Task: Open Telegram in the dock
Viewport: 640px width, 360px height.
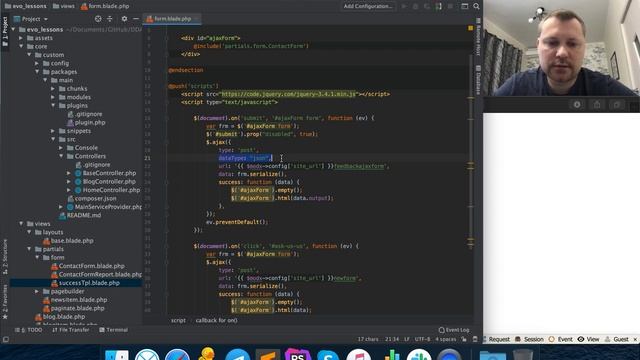Action: [237, 354]
